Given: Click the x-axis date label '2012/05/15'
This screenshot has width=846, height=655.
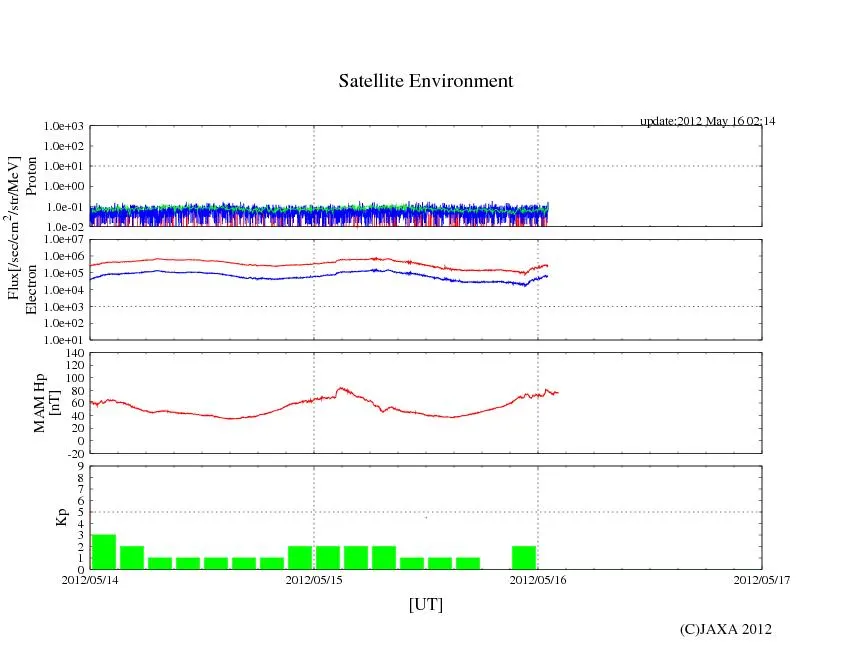Looking at the screenshot, I should [314, 580].
